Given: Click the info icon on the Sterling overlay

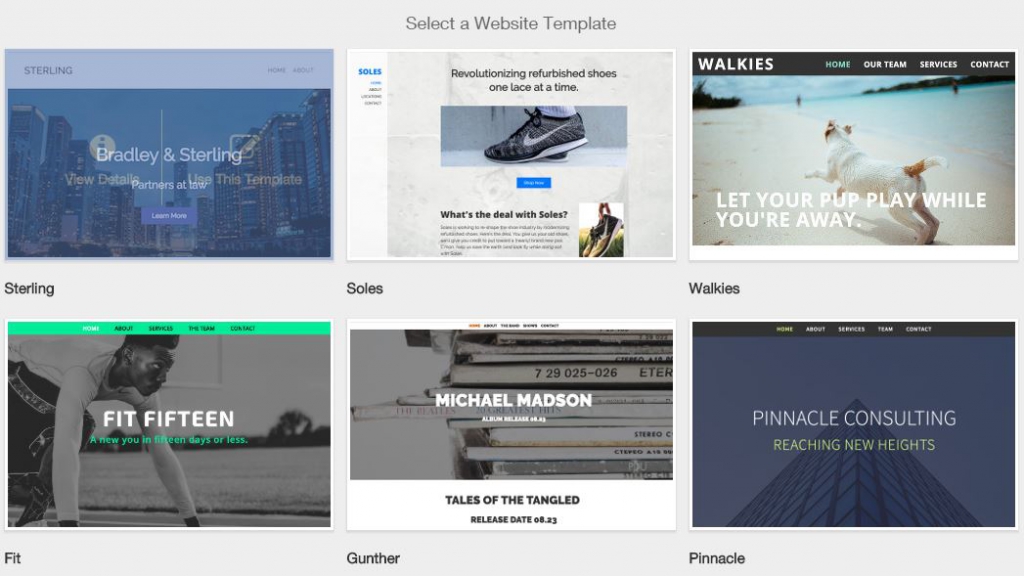Looking at the screenshot, I should (x=102, y=142).
